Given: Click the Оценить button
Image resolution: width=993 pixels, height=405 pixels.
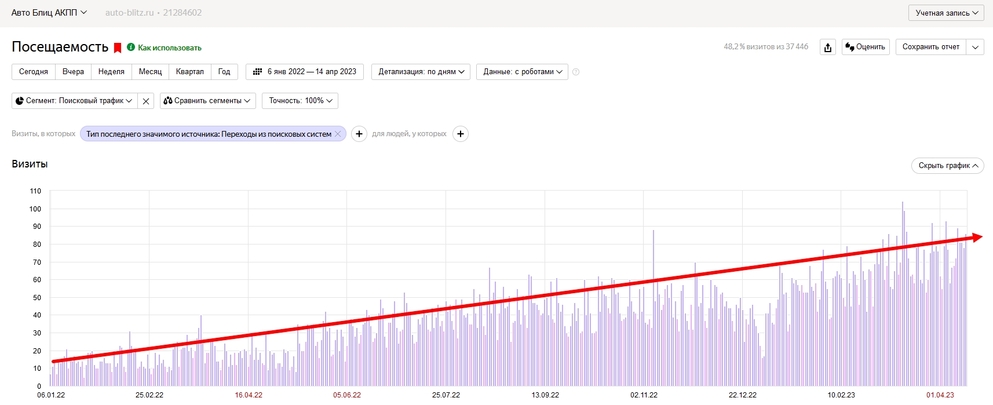Looking at the screenshot, I should pos(866,47).
